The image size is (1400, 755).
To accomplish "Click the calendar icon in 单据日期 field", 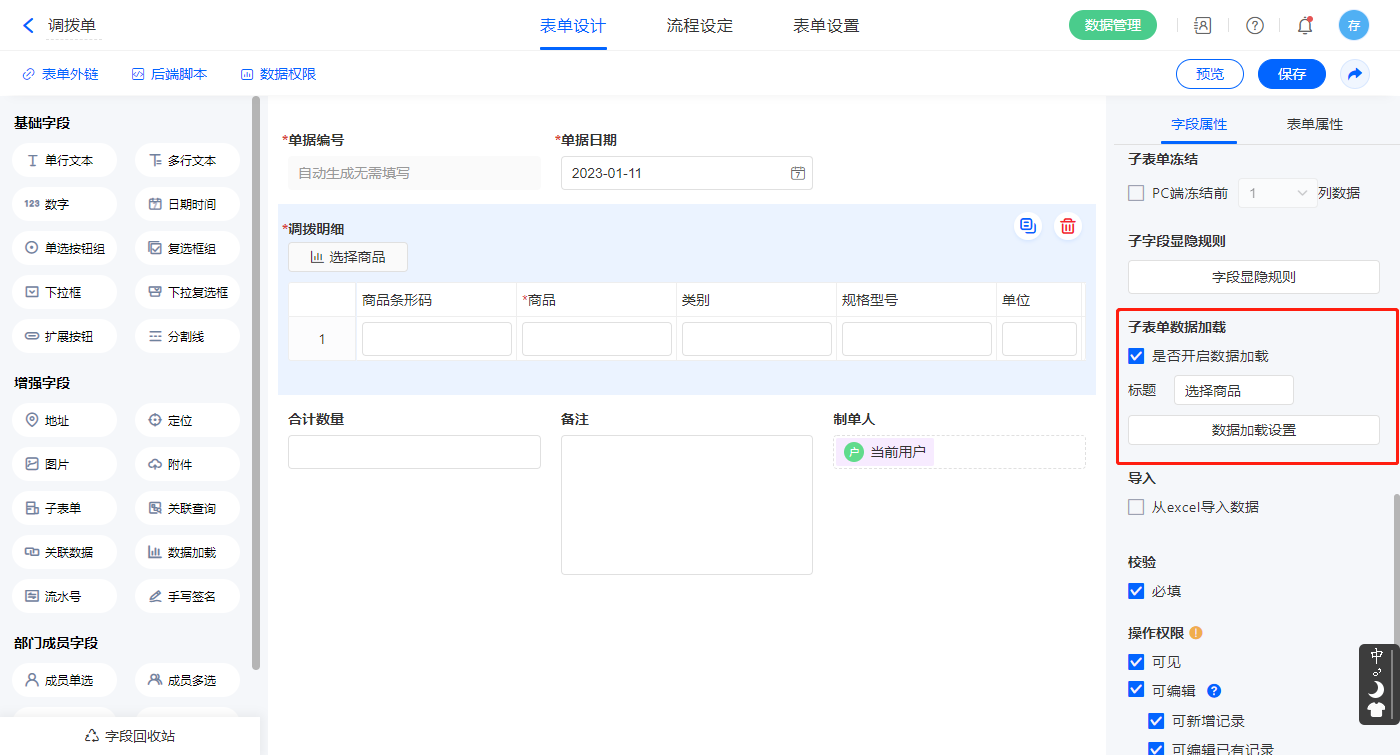I will 798,173.
